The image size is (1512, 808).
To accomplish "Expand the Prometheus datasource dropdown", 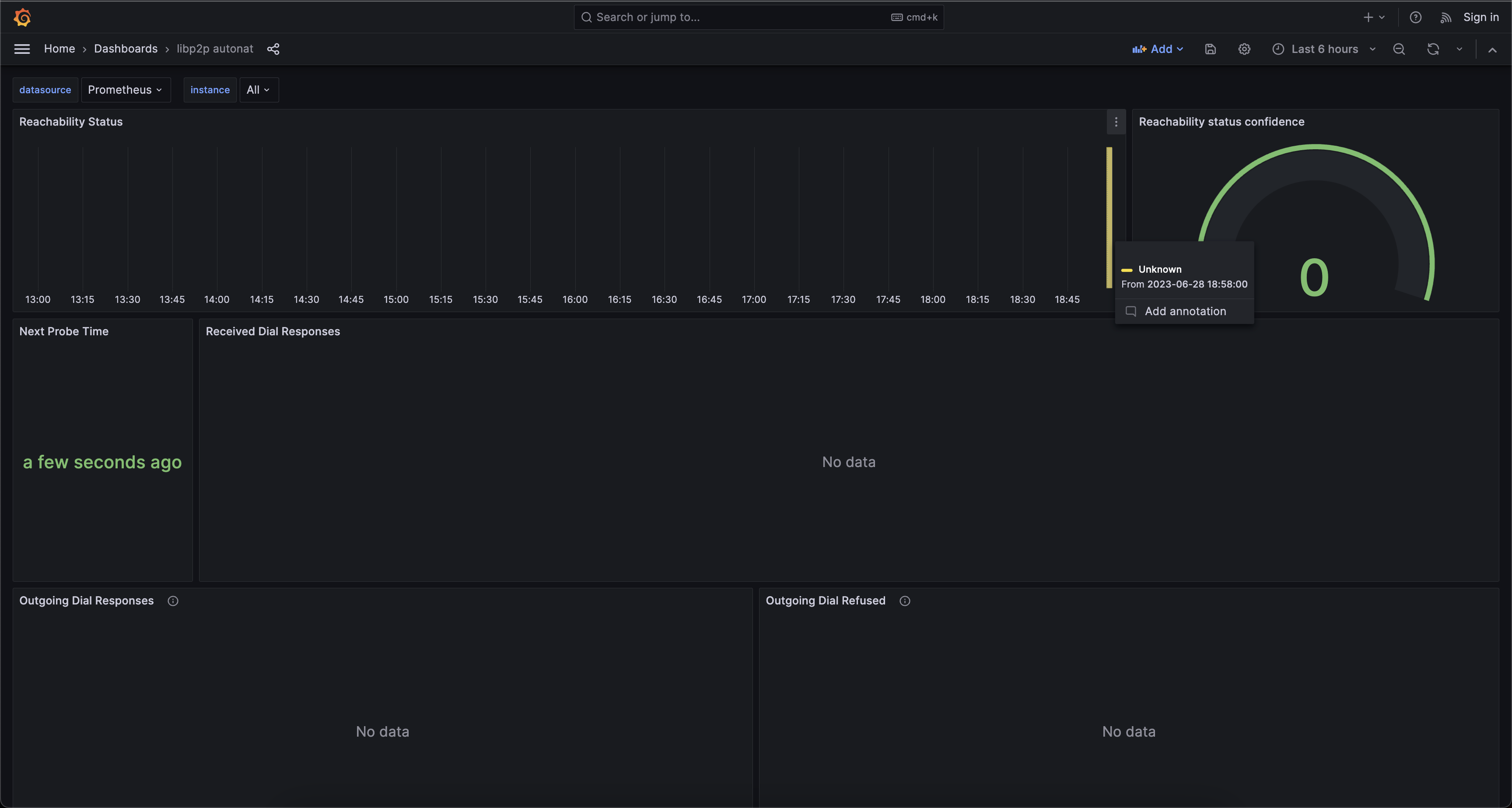I will coord(125,89).
